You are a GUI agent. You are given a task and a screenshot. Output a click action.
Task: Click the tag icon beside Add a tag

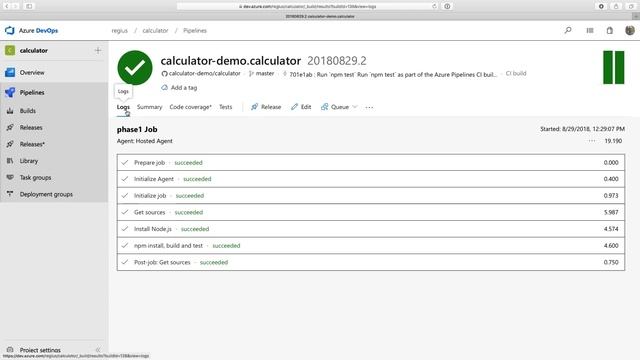click(164, 87)
